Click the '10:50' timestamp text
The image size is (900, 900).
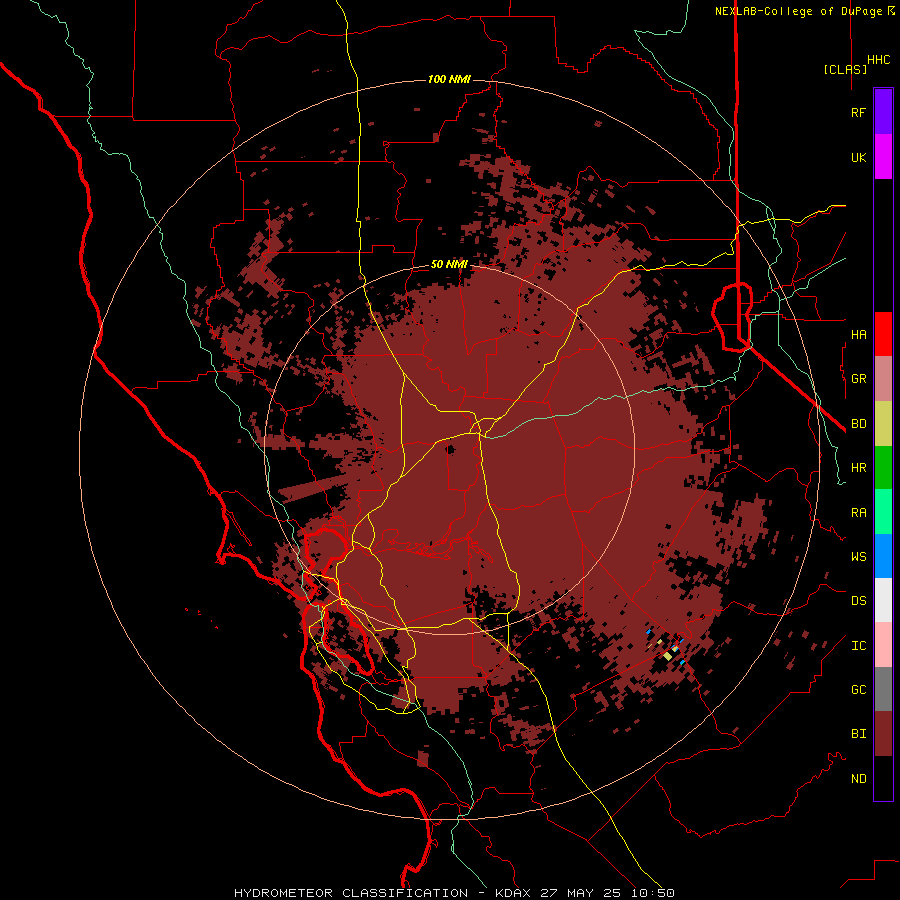(x=655, y=893)
